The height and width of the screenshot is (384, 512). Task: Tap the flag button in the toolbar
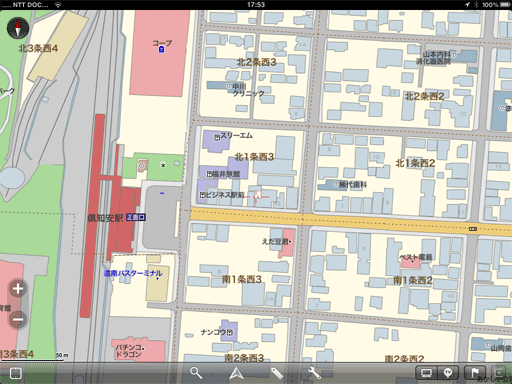click(475, 373)
